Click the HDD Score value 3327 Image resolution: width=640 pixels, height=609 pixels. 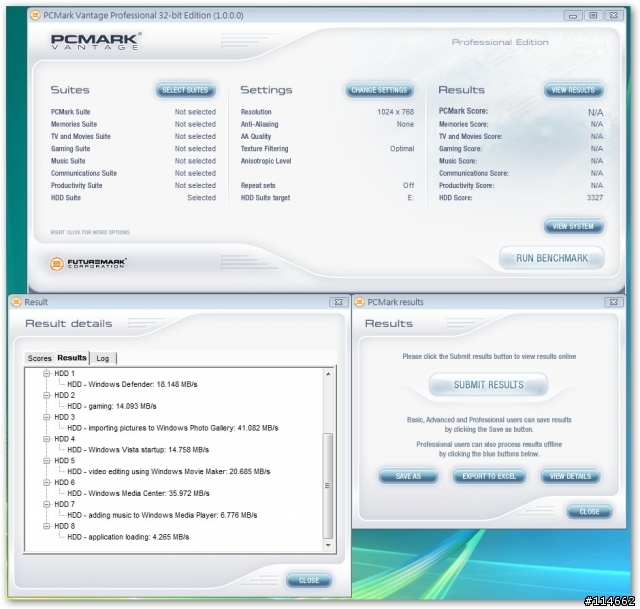tap(595, 198)
